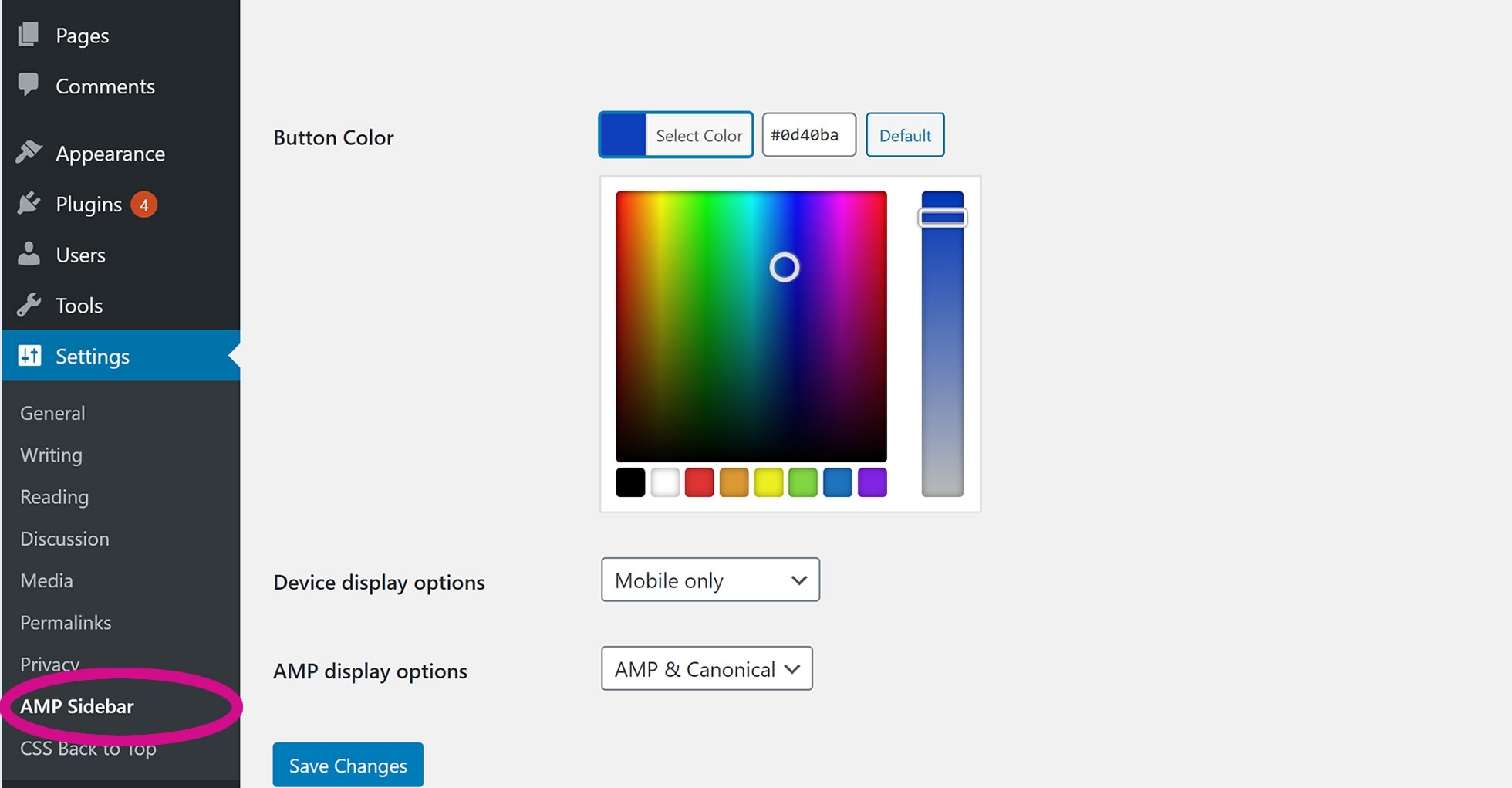Click the Appearance paintbrush icon
1512x788 pixels.
[x=29, y=152]
